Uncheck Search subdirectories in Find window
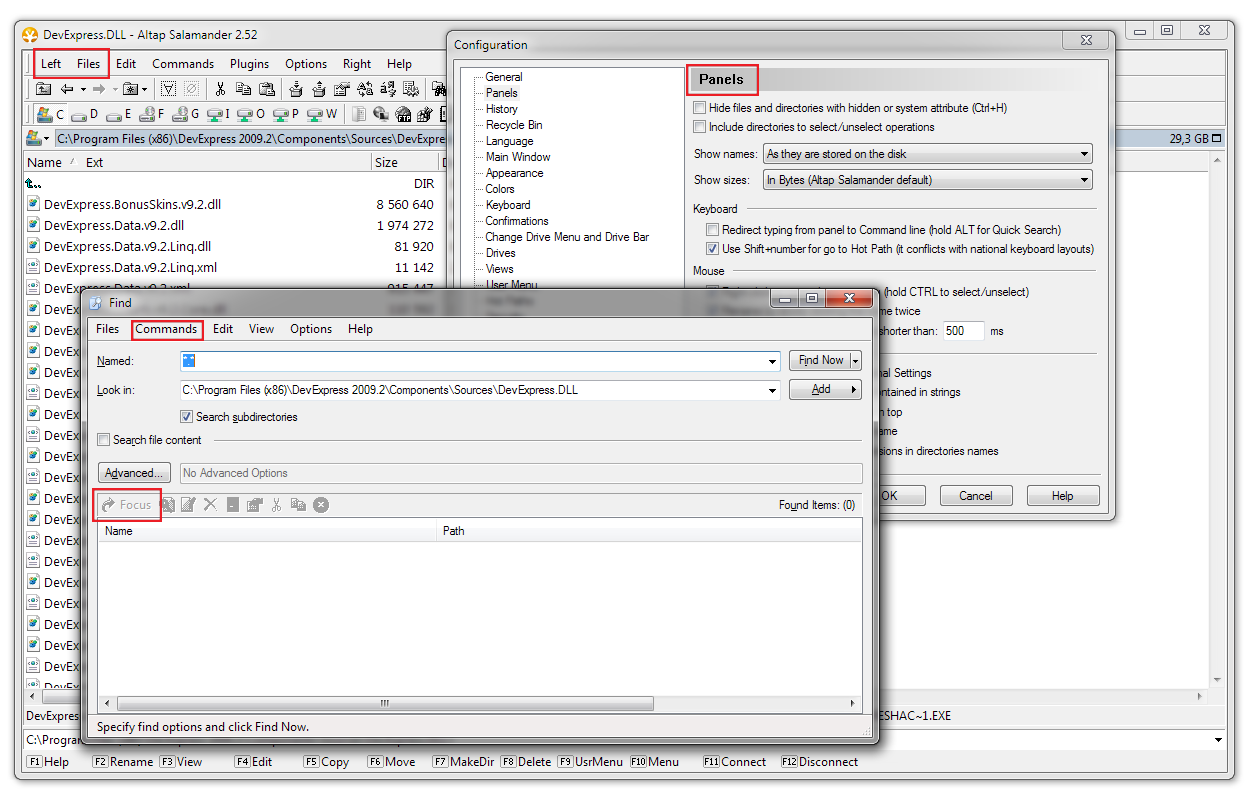 point(187,417)
